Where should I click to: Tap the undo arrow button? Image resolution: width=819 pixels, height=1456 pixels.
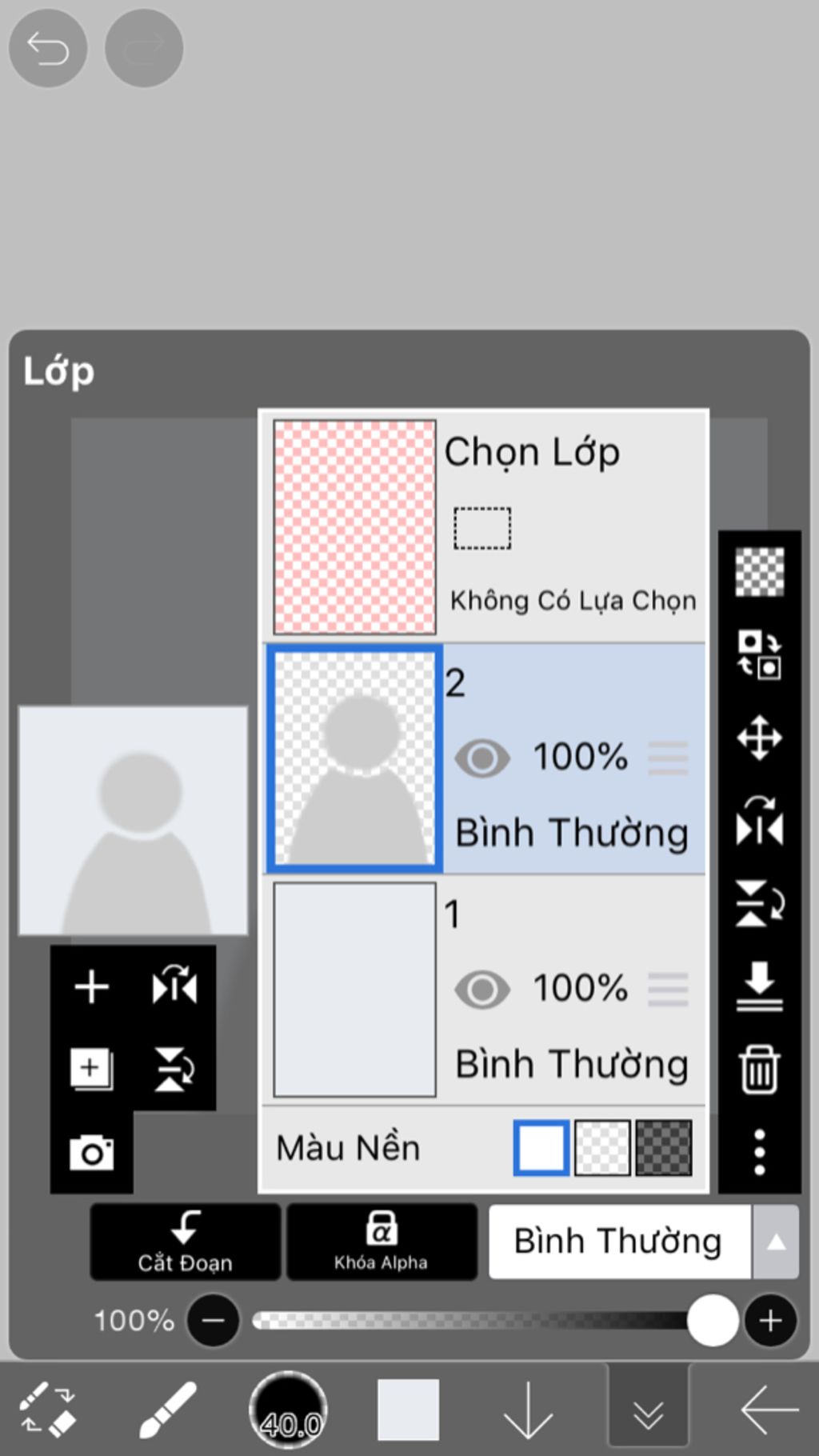point(48,49)
